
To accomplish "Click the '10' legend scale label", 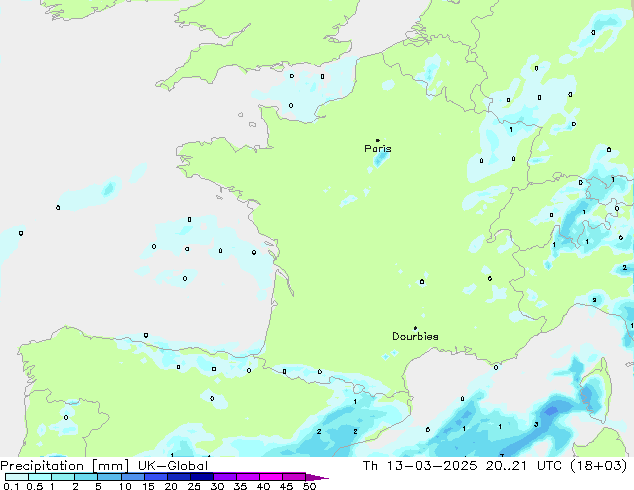I will (x=125, y=486).
